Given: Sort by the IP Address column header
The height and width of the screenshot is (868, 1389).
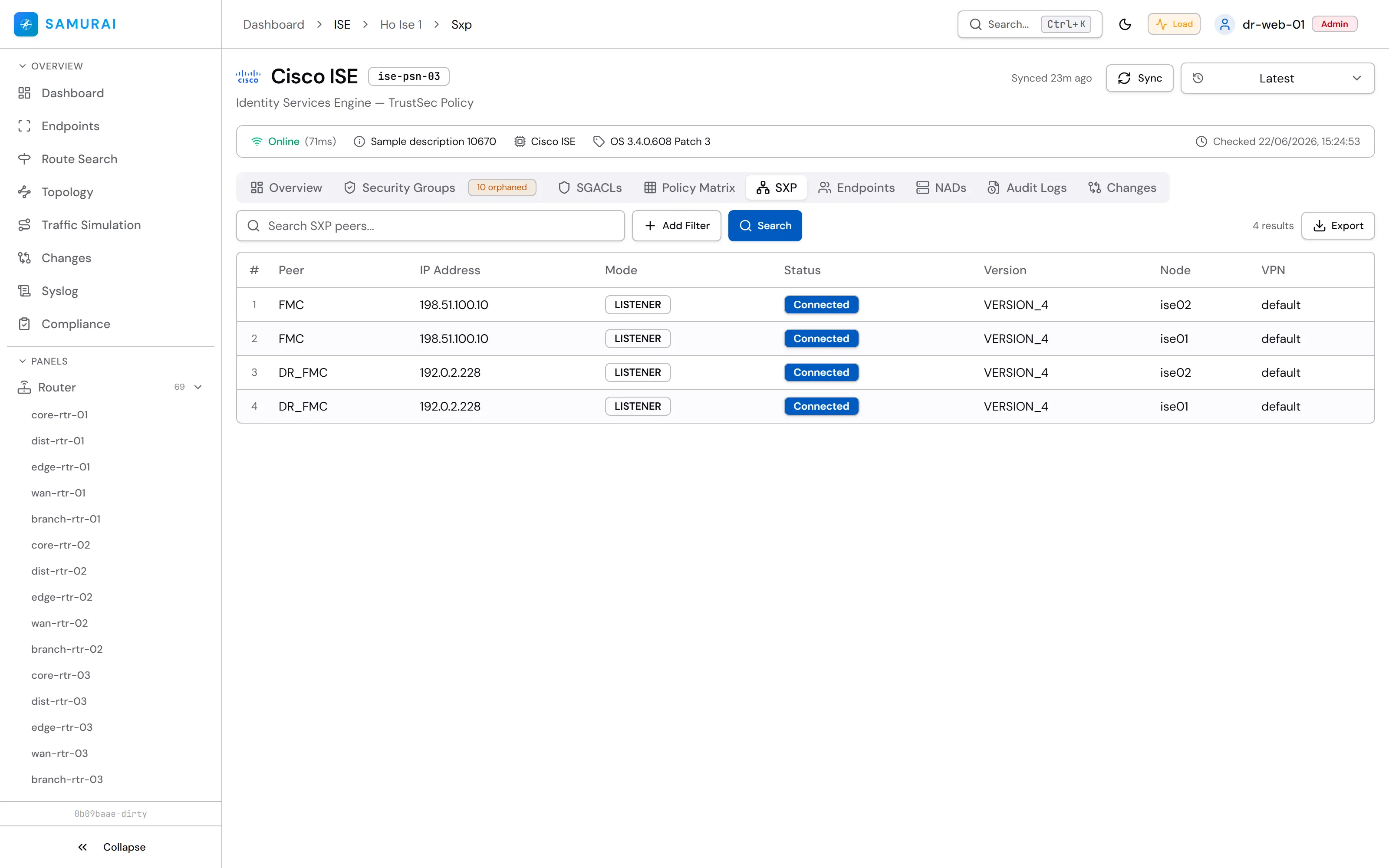Looking at the screenshot, I should coord(450,270).
